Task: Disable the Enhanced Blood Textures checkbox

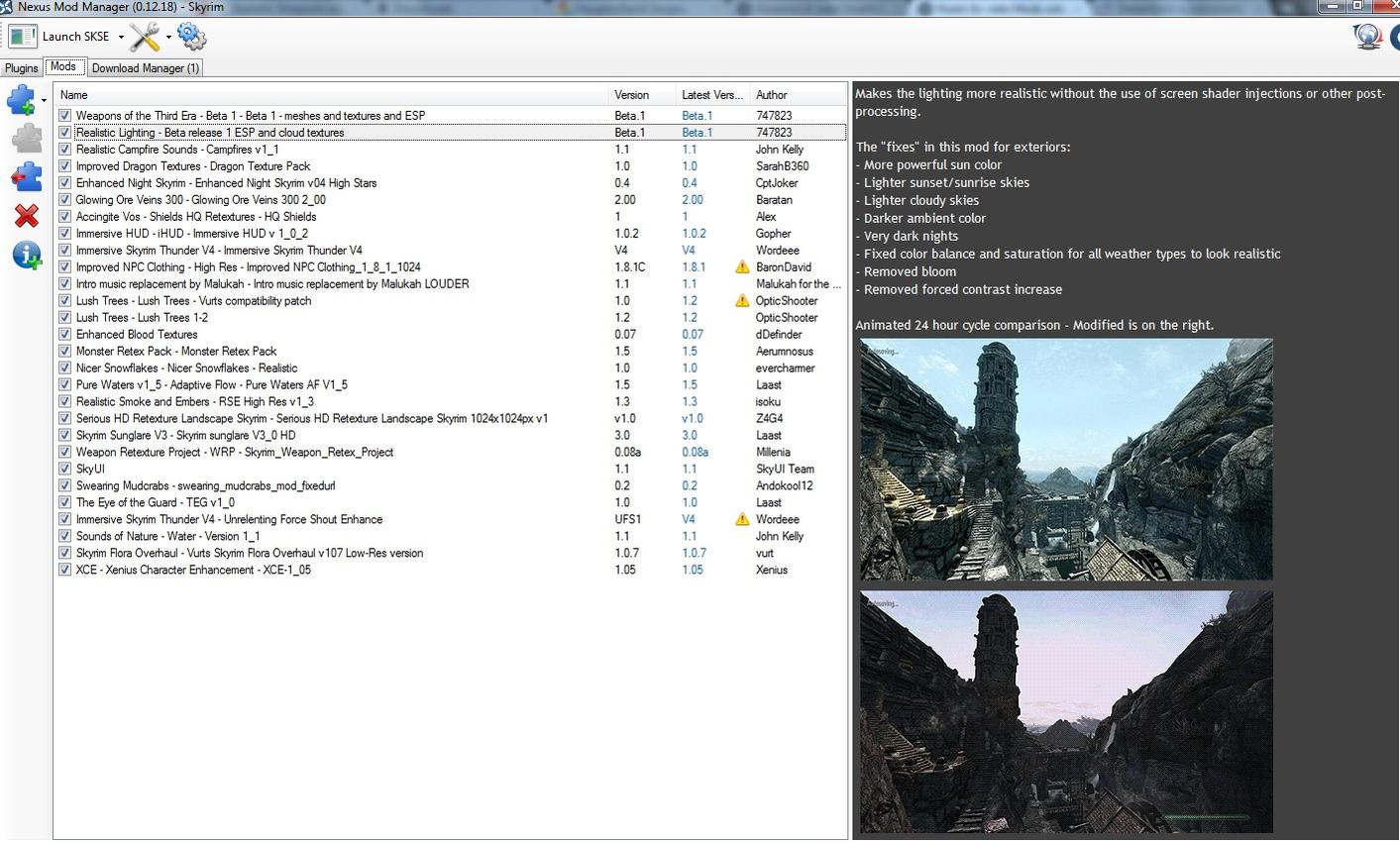Action: (x=64, y=335)
